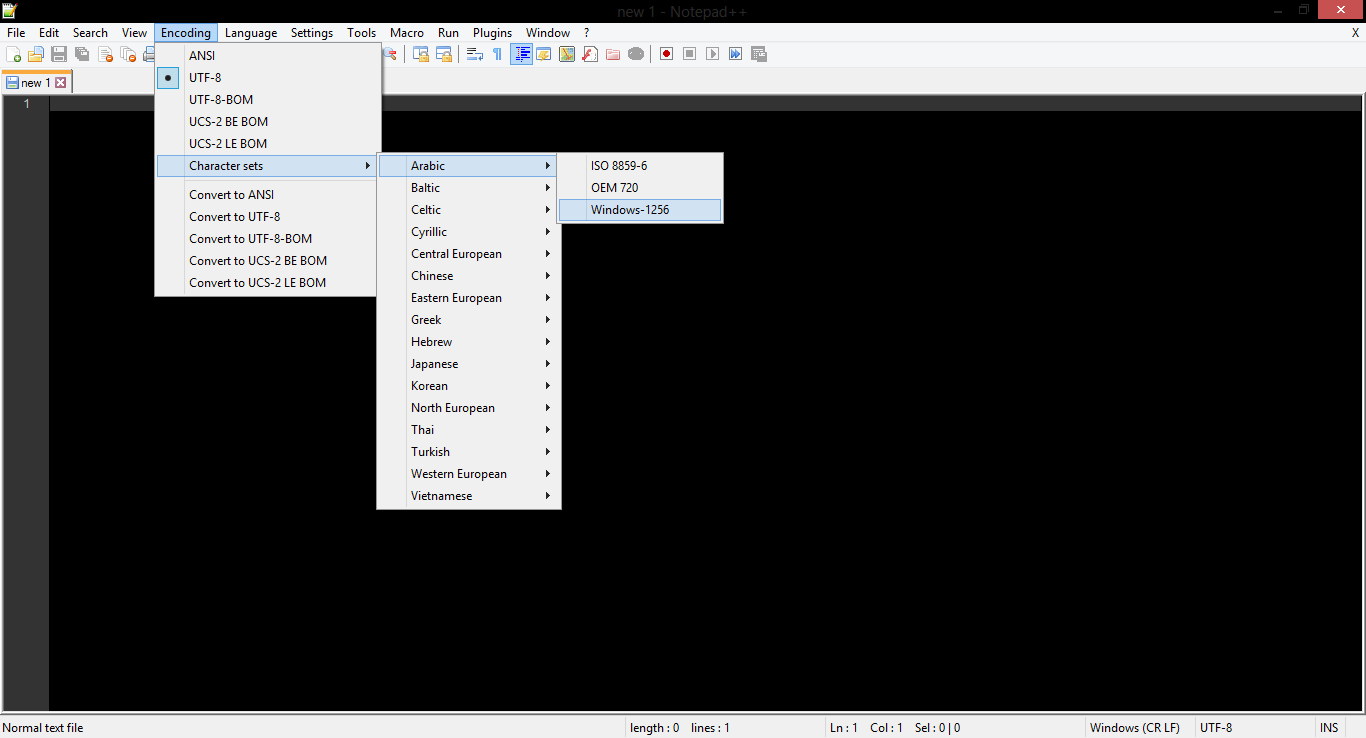The height and width of the screenshot is (738, 1366).
Task: Expand the Central European submenu
Action: pos(468,254)
